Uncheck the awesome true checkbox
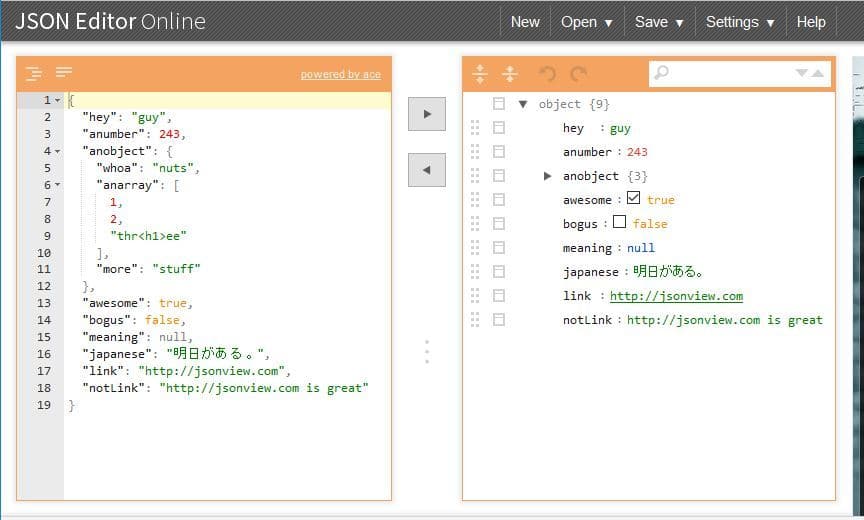 (634, 198)
